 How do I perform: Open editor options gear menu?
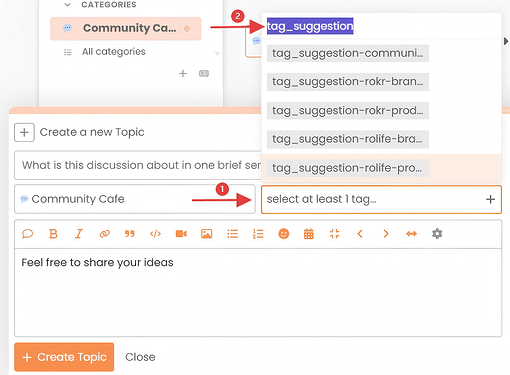tap(437, 234)
